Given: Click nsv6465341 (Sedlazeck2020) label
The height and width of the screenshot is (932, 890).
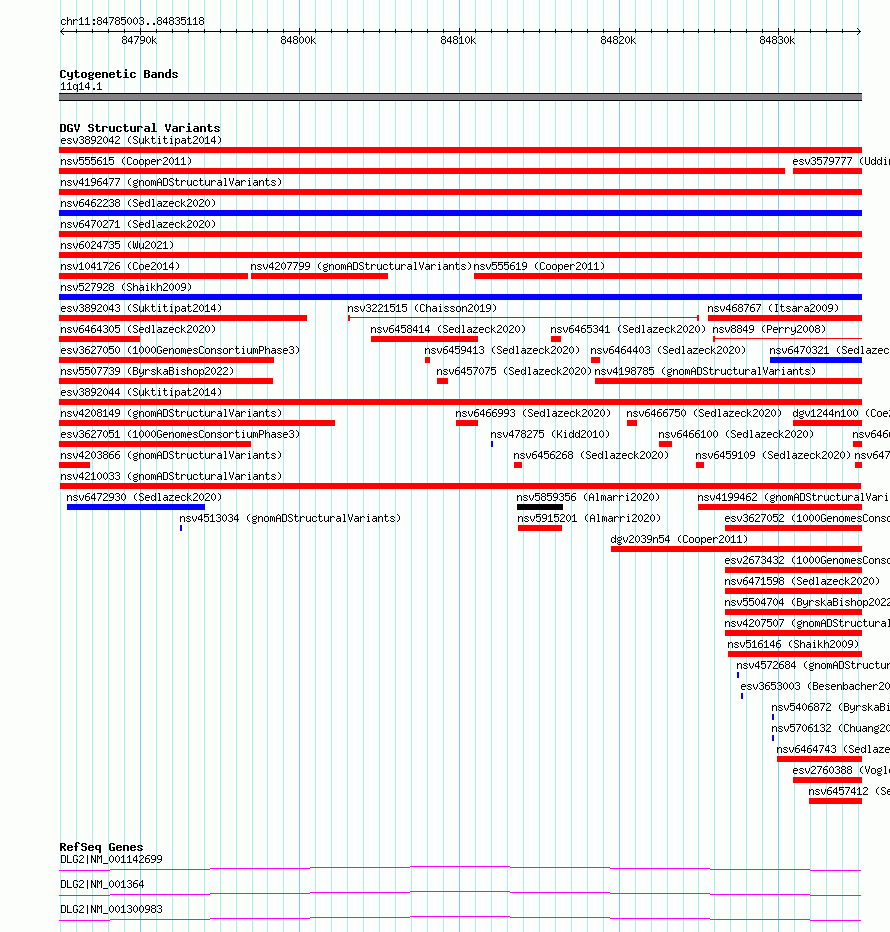Looking at the screenshot, I should pos(628,329).
